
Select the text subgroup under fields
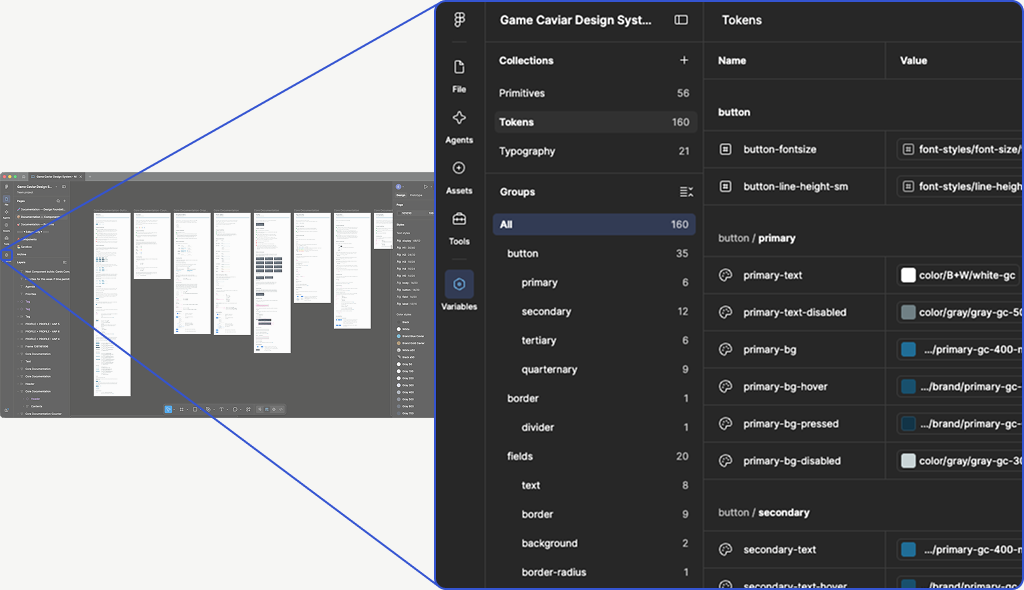point(594,485)
